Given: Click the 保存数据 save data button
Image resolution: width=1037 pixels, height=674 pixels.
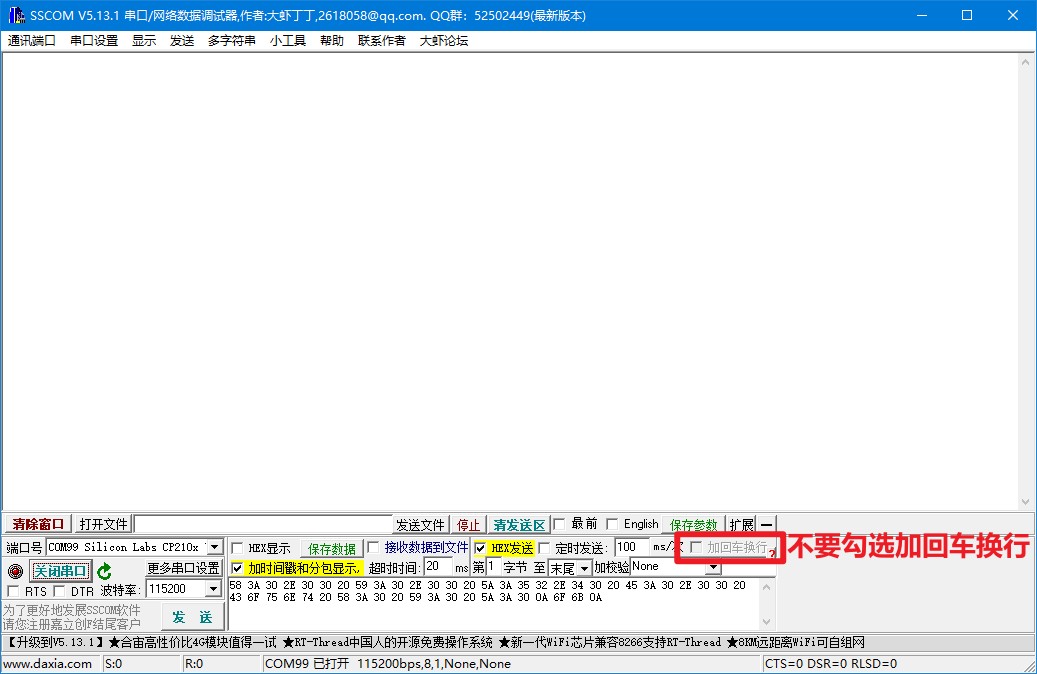Looking at the screenshot, I should [331, 549].
